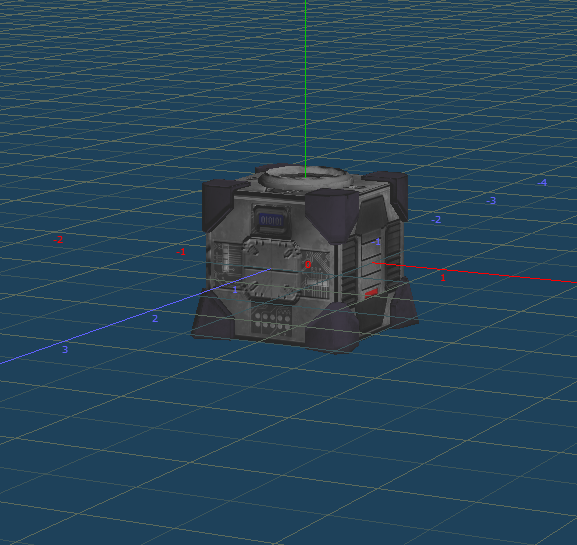Click the blue "3" Z-axis label

pyautogui.click(x=65, y=350)
